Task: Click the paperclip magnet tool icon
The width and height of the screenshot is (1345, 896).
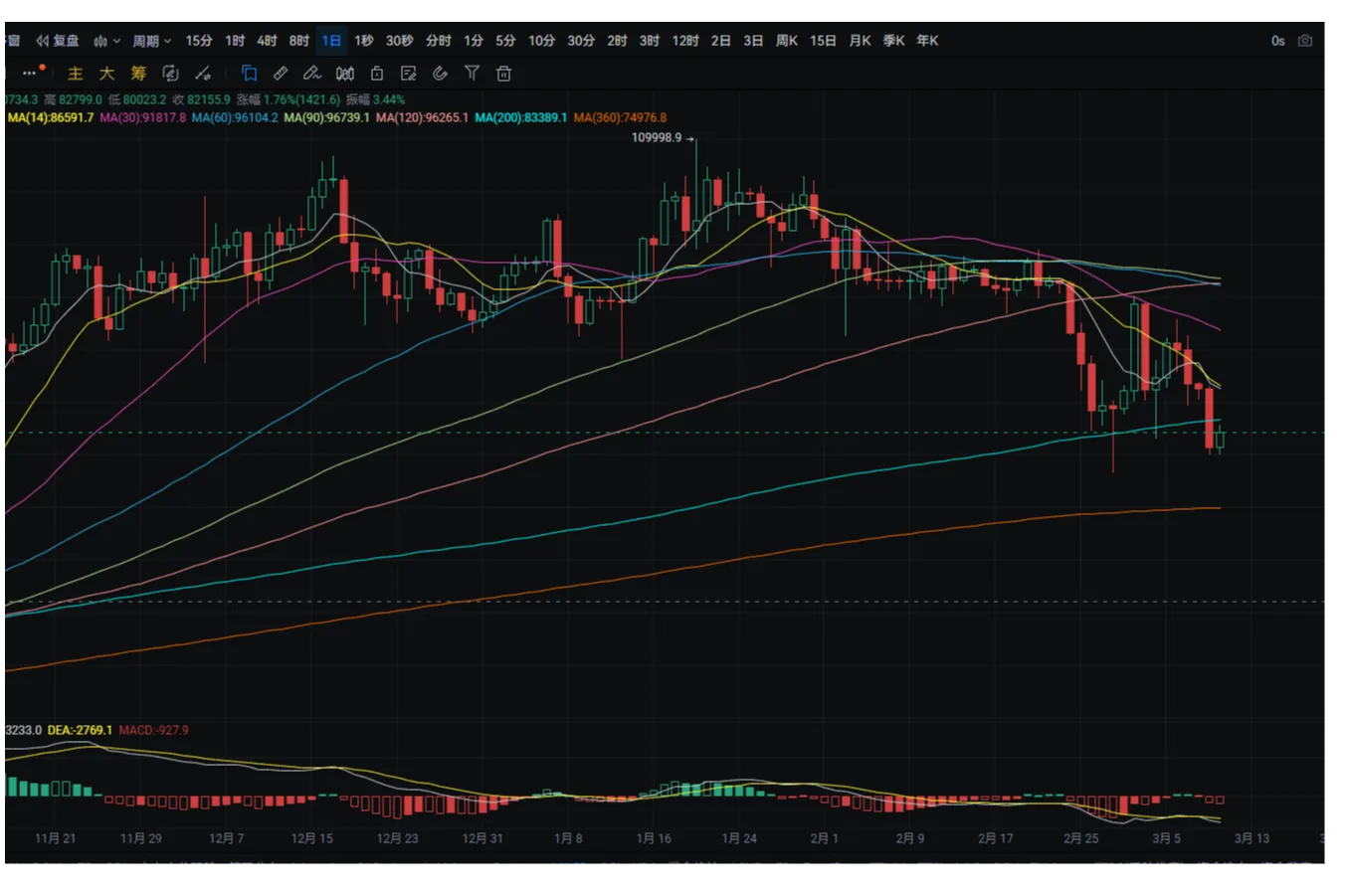Action: pyautogui.click(x=440, y=74)
